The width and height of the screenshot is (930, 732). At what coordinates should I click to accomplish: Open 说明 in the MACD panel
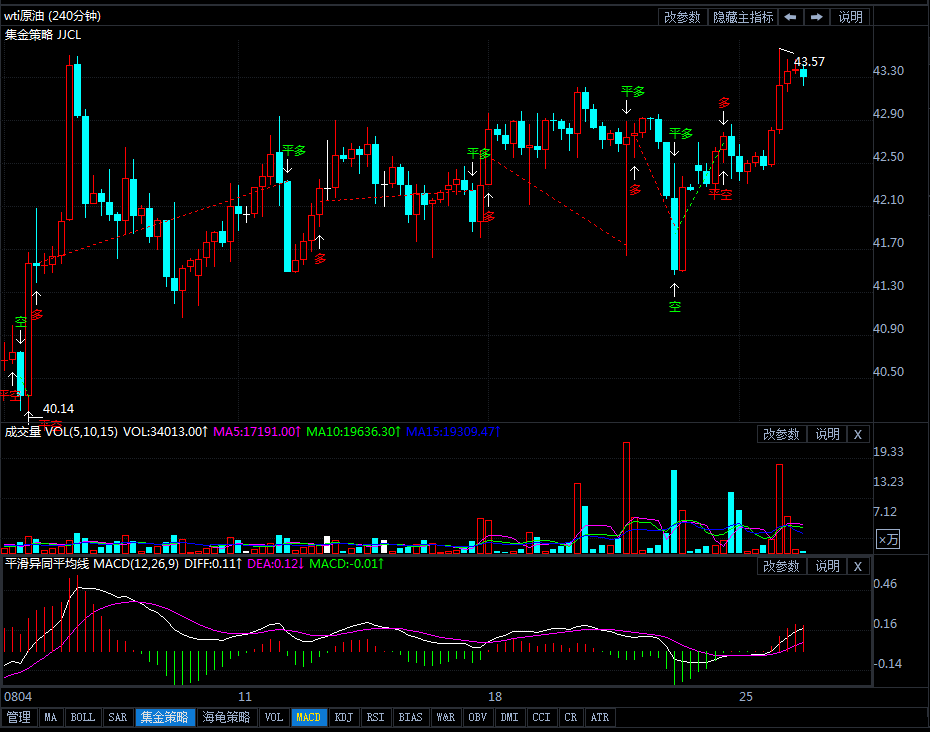[x=827, y=566]
